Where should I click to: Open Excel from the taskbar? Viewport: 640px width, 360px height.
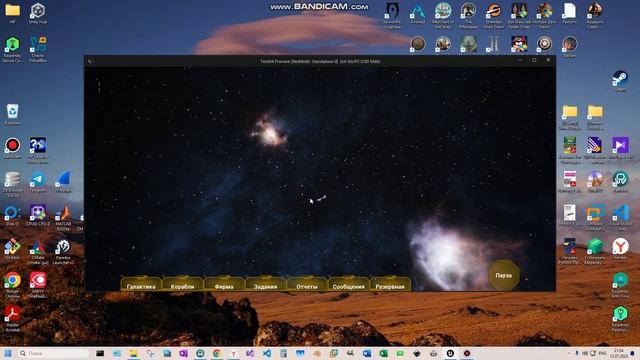tap(384, 353)
